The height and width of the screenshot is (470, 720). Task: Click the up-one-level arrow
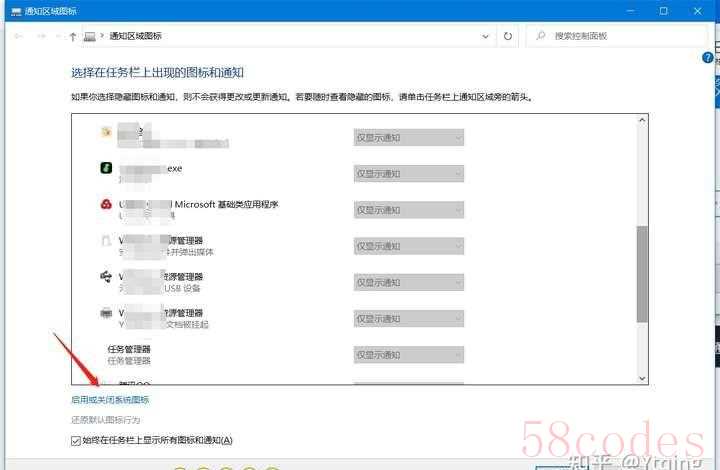[73, 36]
